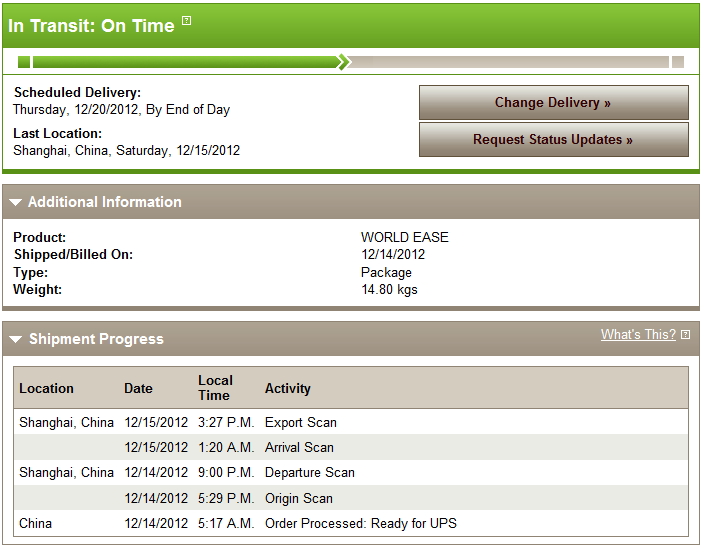Select the Departure Scan row
The height and width of the screenshot is (545, 701).
click(351, 472)
